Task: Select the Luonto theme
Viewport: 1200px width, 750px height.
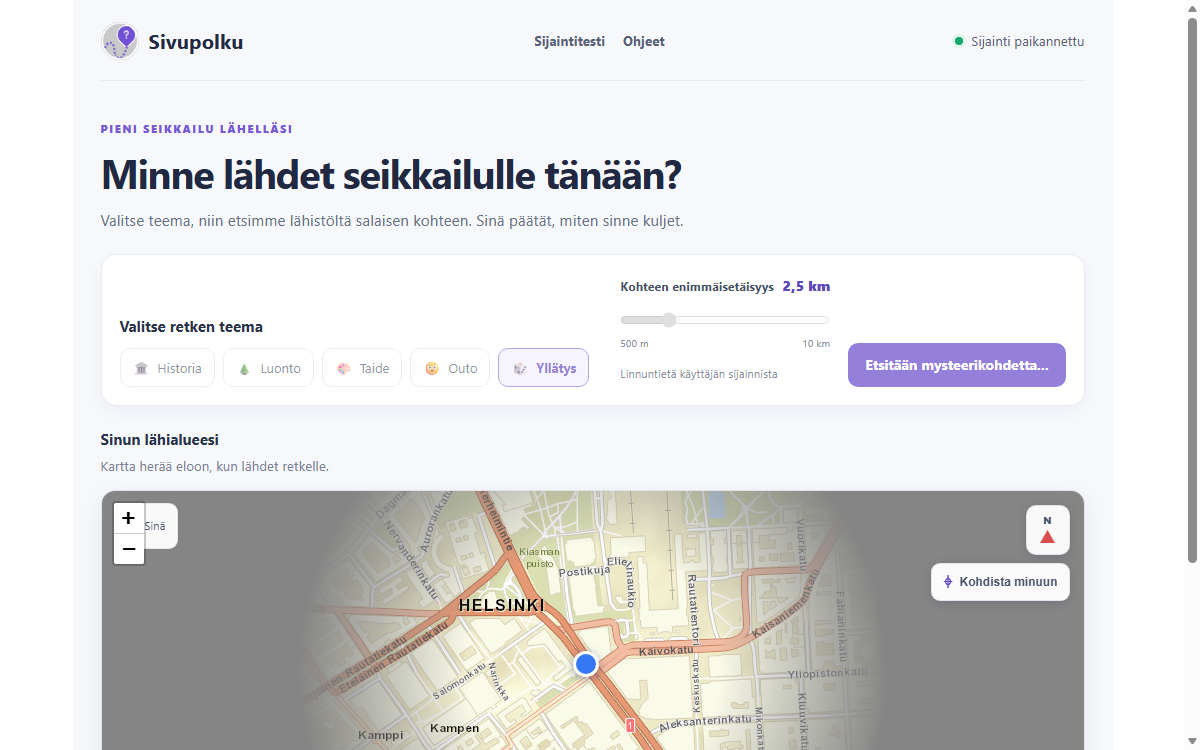Action: (268, 368)
